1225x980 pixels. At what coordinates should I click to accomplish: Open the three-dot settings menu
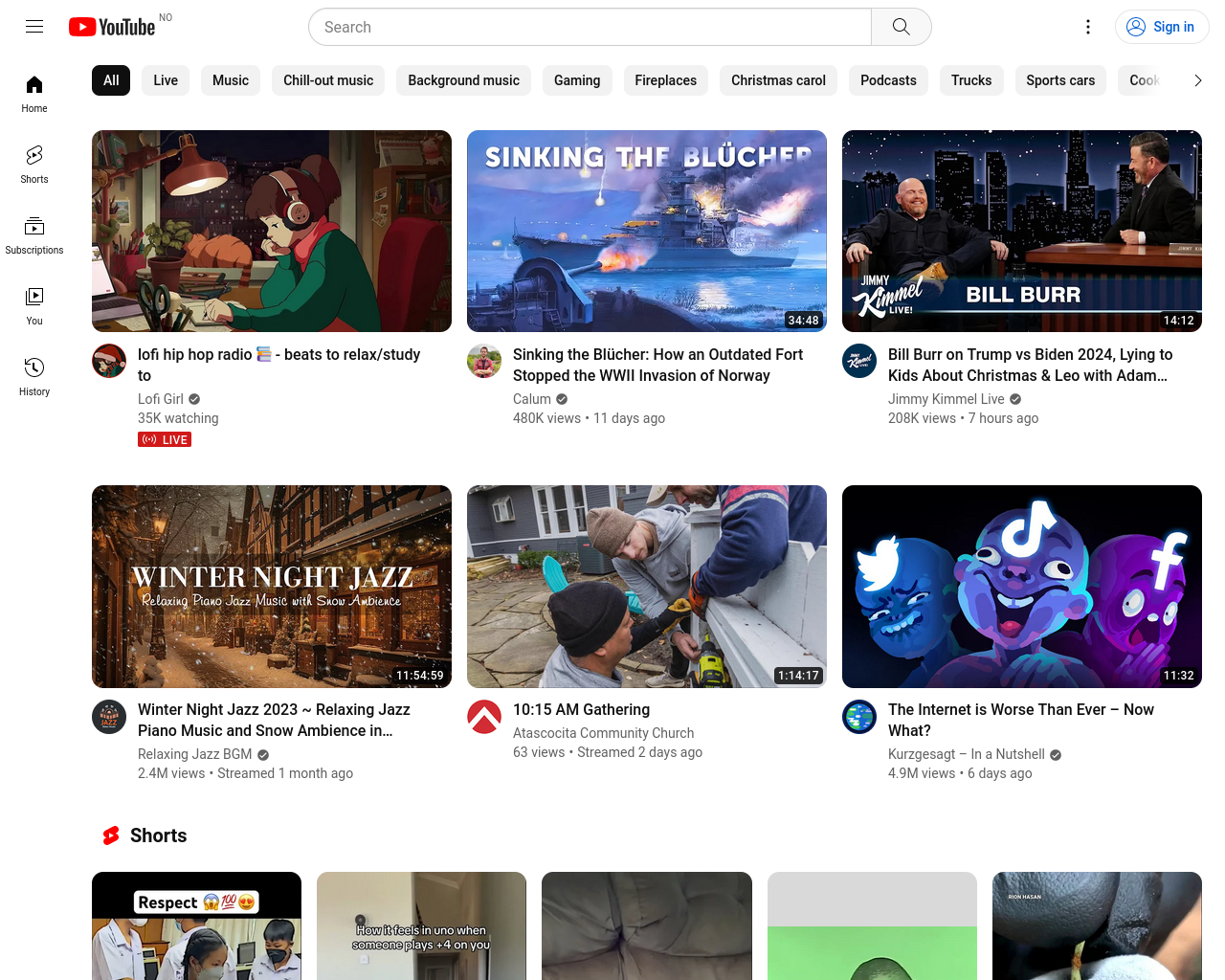1088,27
